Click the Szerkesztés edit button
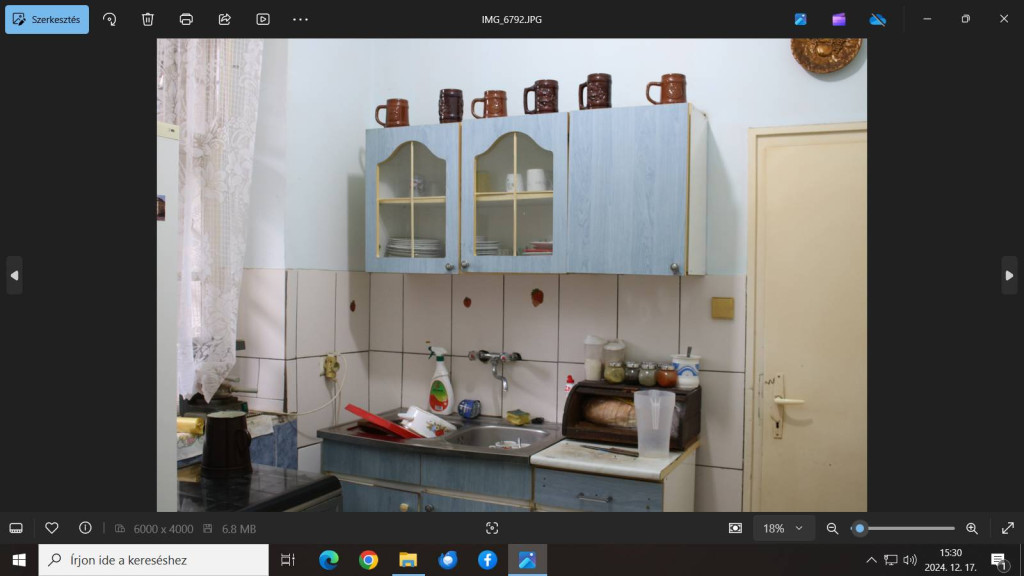This screenshot has width=1024, height=576. 47,19
